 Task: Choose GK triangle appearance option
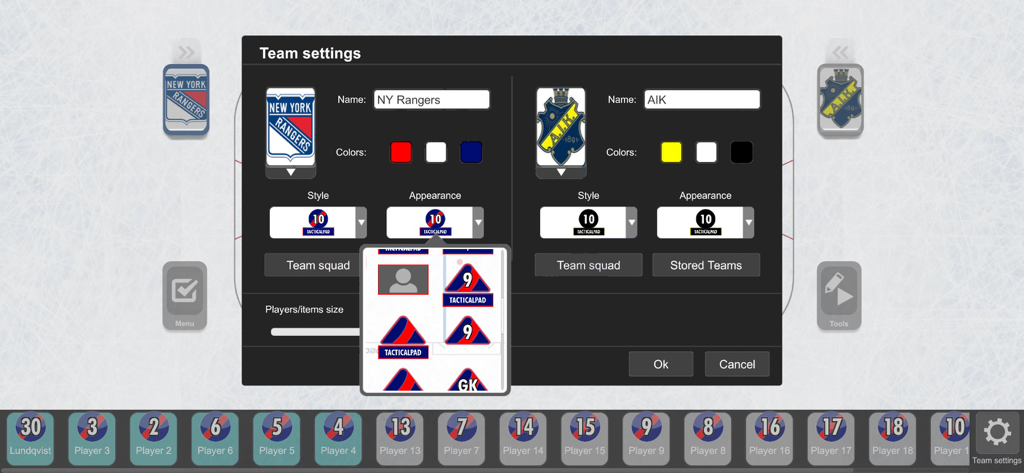468,380
